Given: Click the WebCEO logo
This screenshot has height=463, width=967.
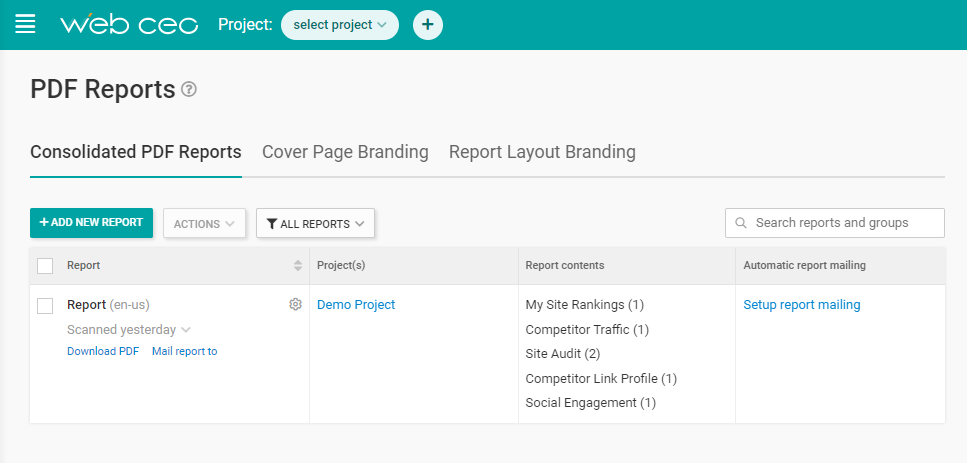Looking at the screenshot, I should pyautogui.click(x=129, y=25).
